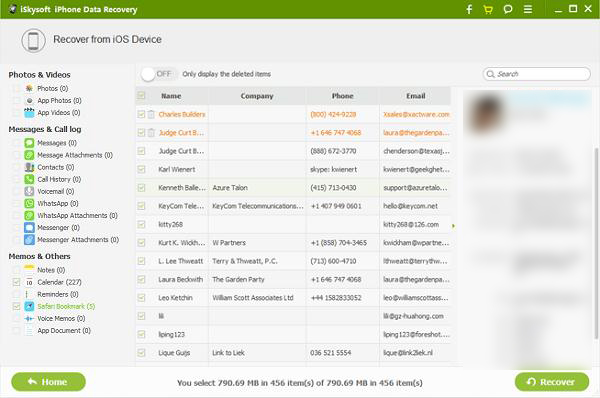
Task: Select Call History (0) label
Action: pos(59,179)
